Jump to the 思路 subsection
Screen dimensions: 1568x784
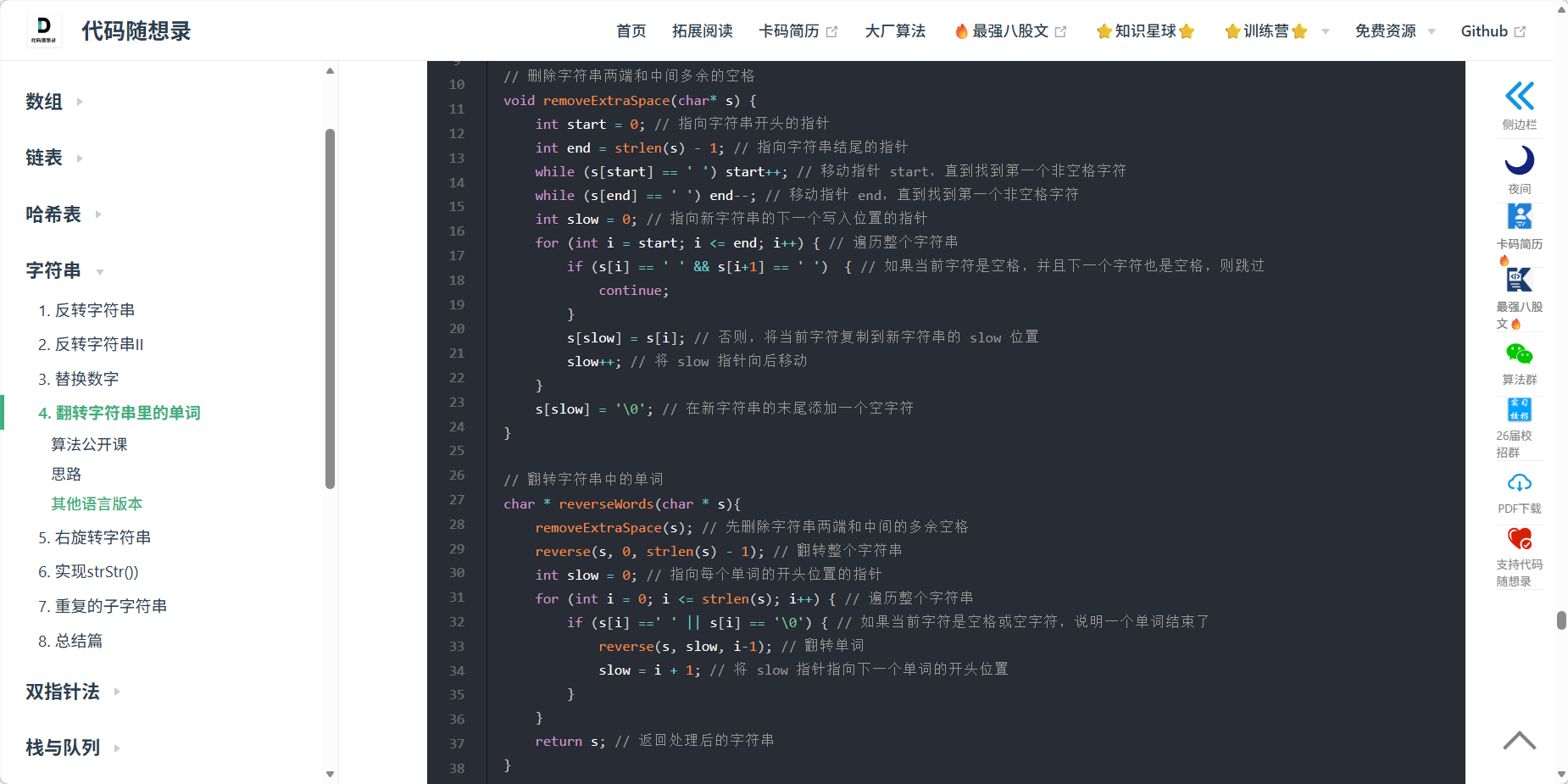(66, 474)
